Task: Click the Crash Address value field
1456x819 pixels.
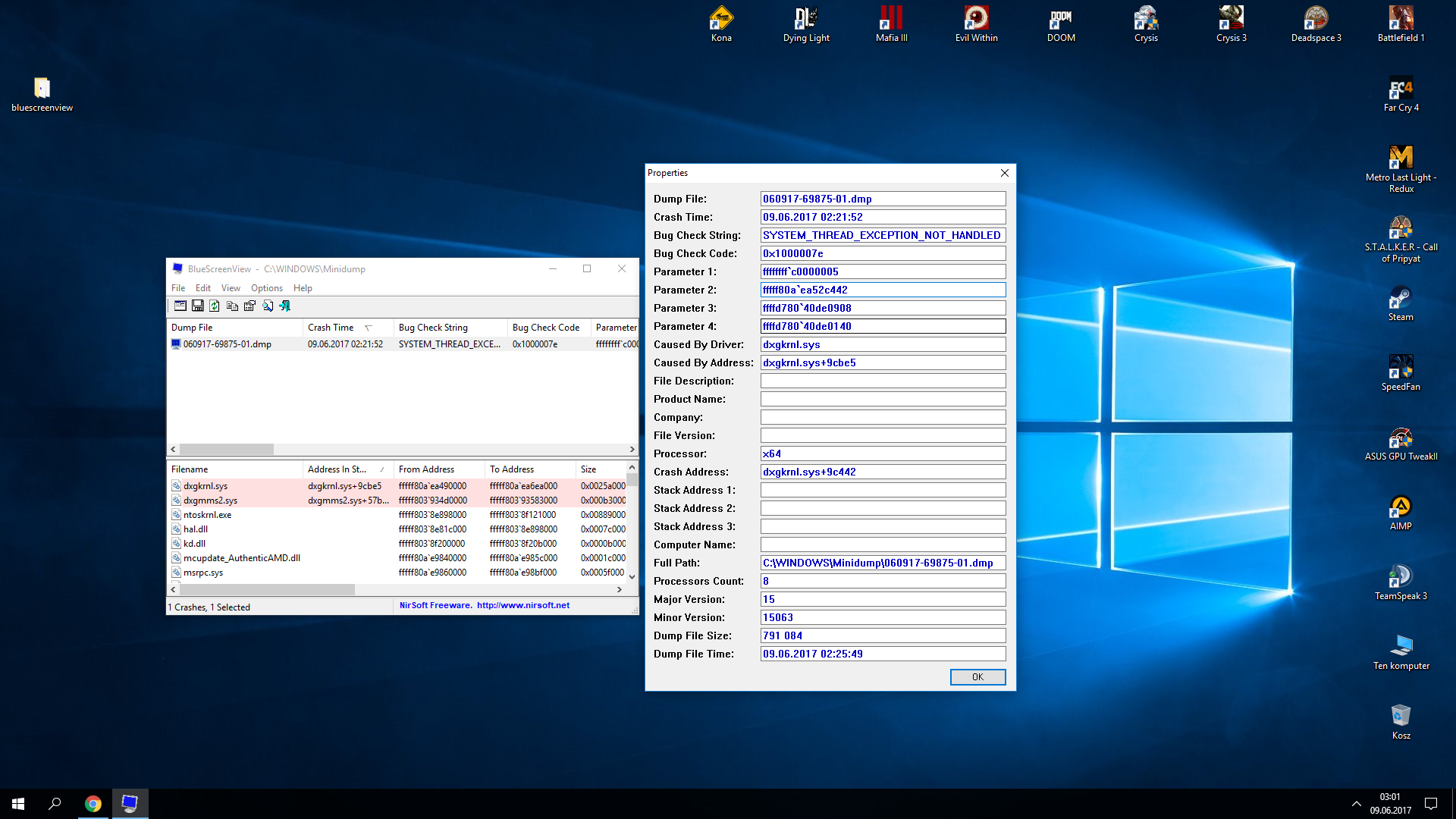Action: tap(883, 472)
